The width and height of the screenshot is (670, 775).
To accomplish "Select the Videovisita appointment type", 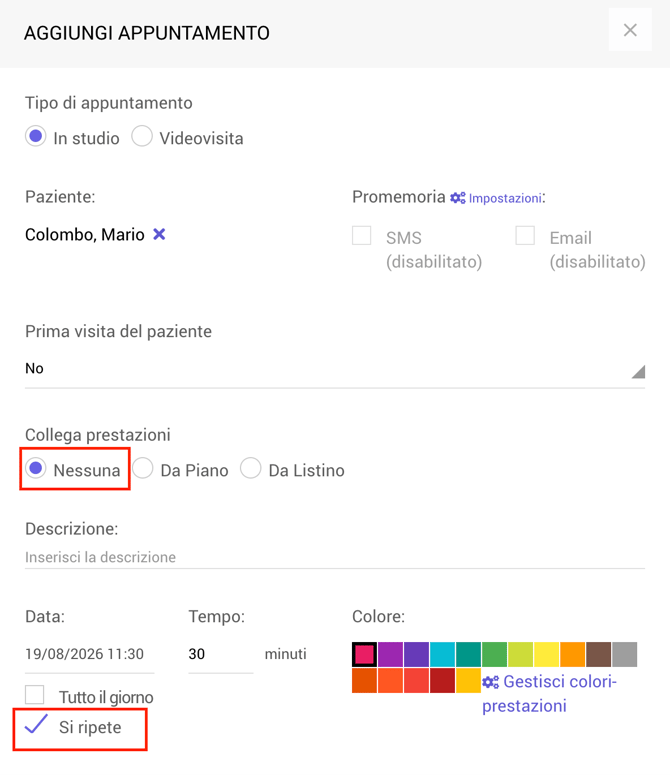I will [142, 136].
